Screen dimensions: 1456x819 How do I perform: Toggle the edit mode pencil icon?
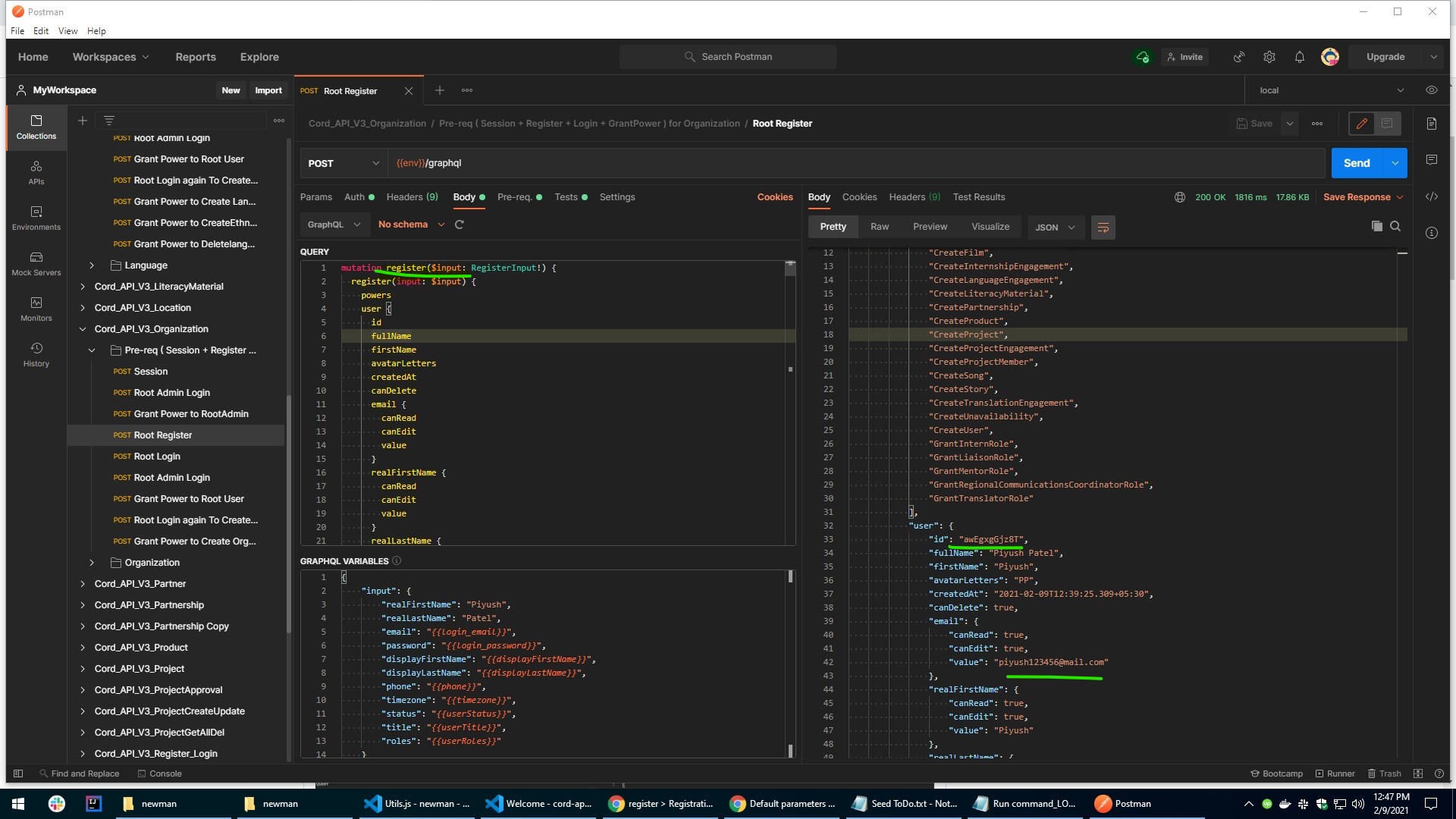[1361, 124]
